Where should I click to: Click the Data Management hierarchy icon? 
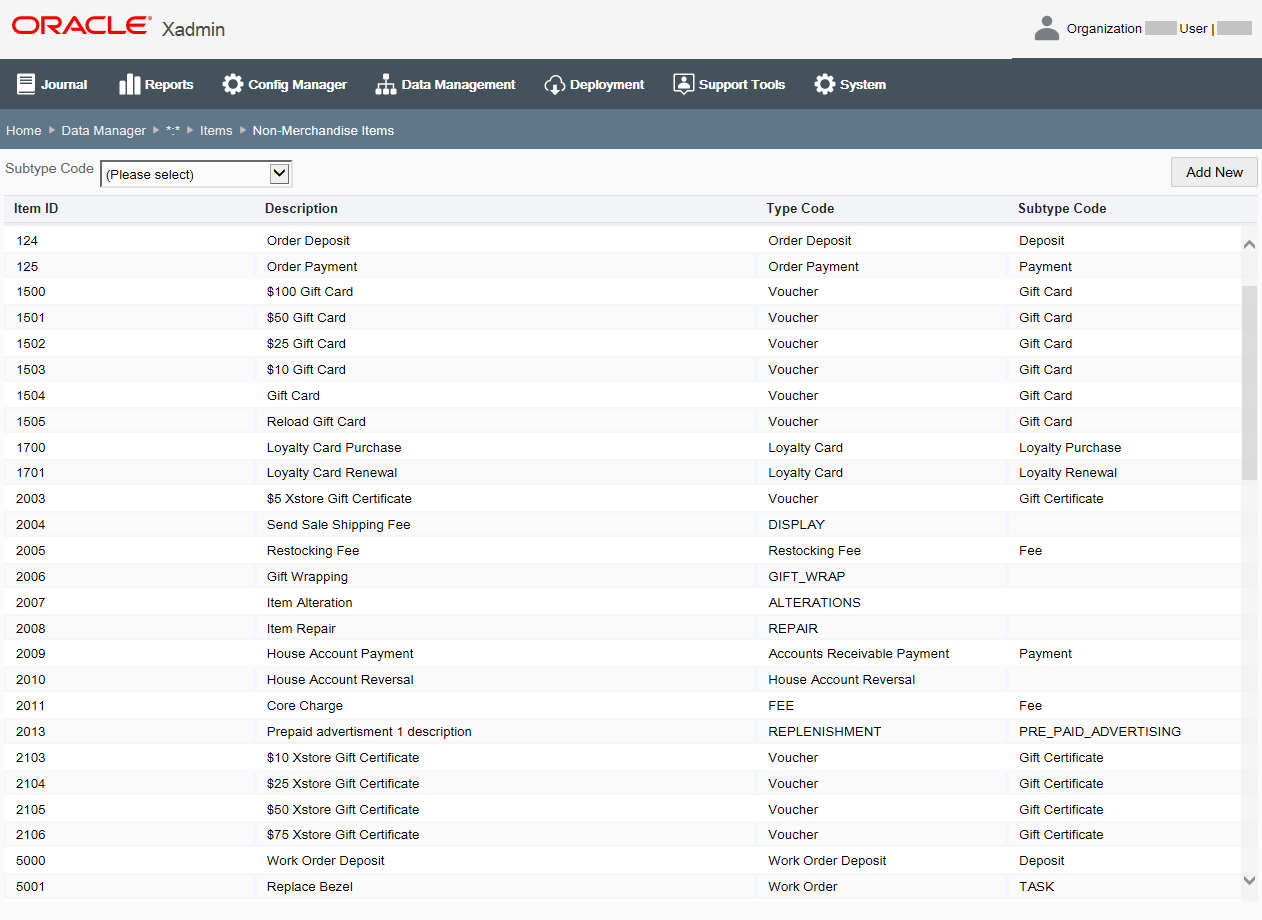point(386,84)
